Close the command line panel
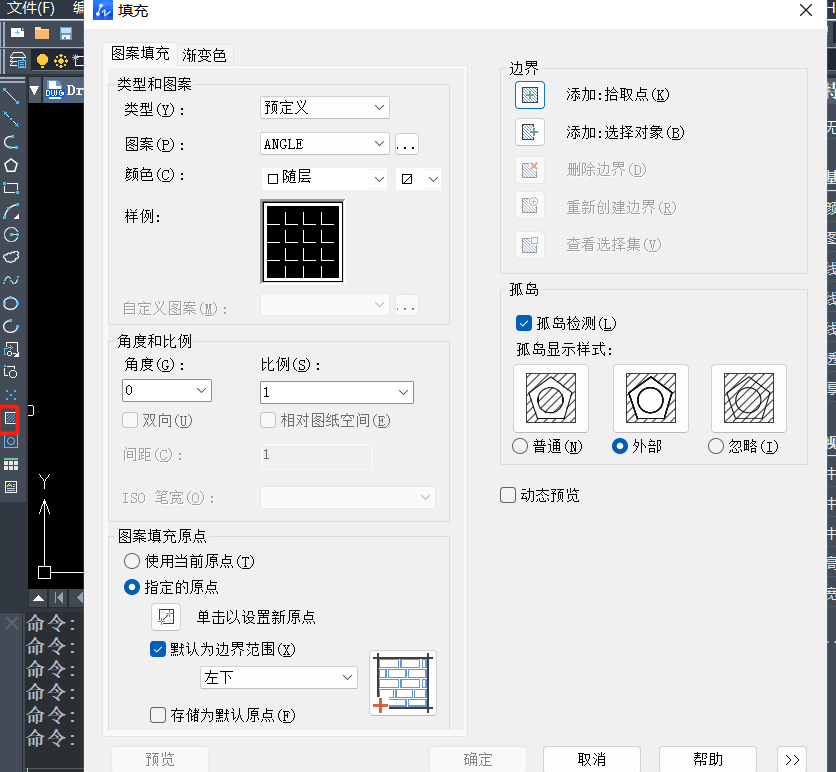 click(12, 622)
